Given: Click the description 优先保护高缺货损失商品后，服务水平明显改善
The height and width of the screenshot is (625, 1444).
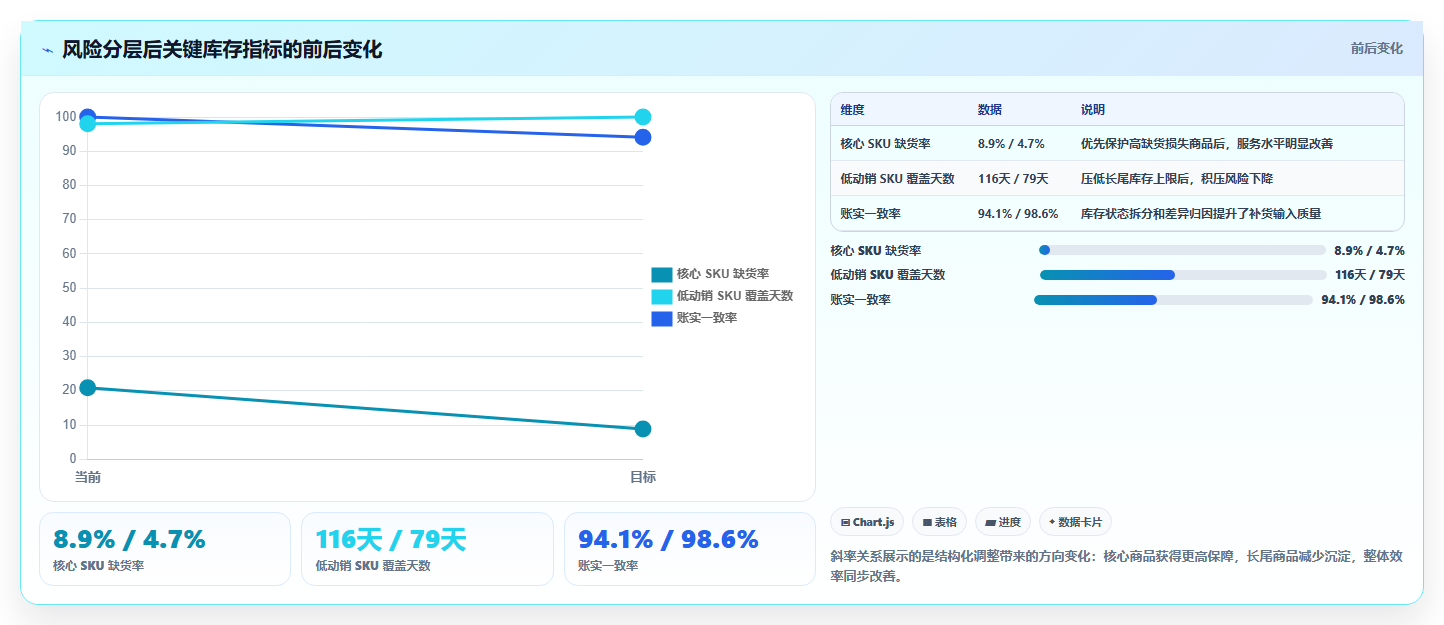Looking at the screenshot, I should coord(1206,144).
